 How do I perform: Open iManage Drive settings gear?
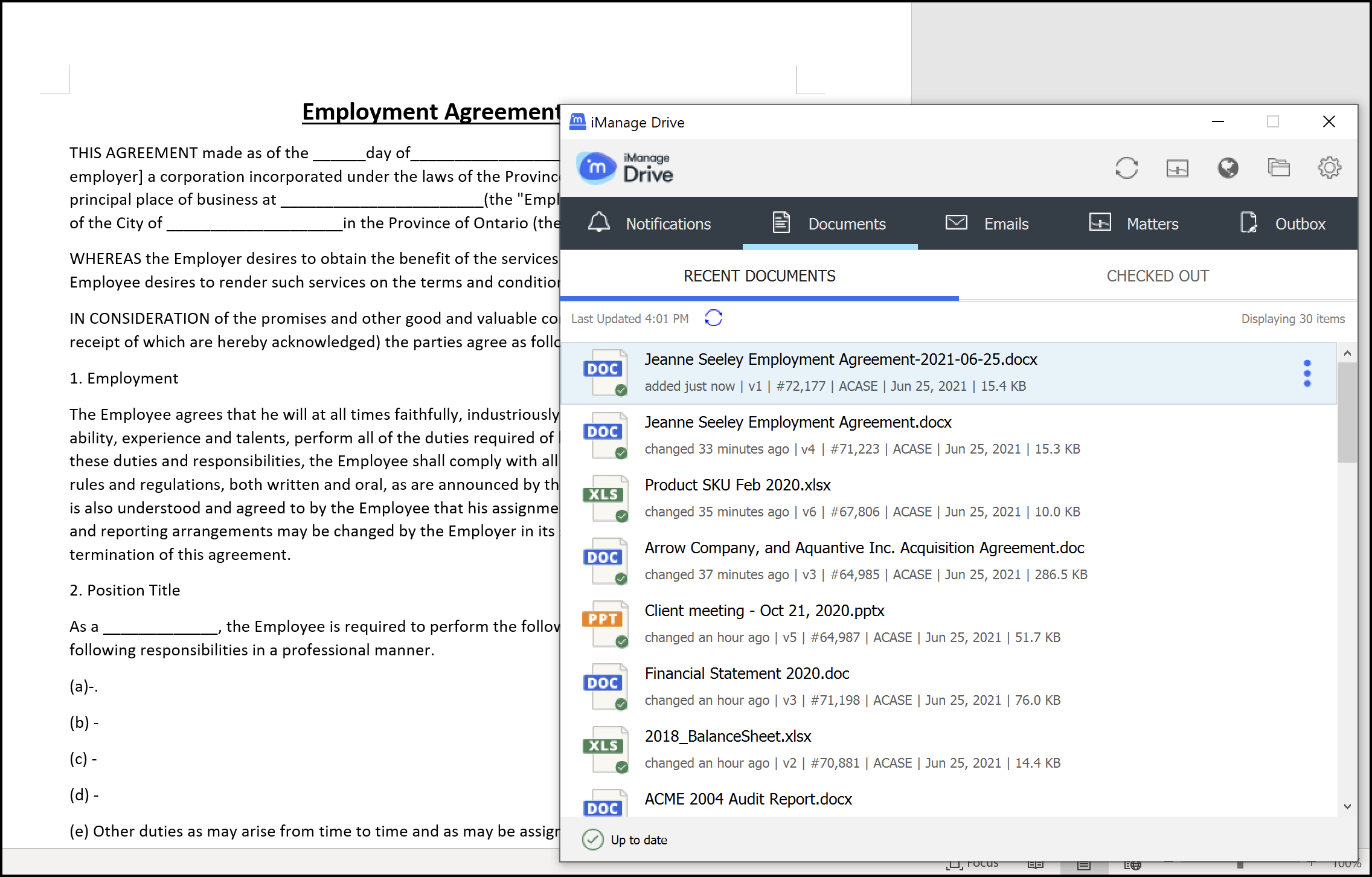pos(1329,168)
